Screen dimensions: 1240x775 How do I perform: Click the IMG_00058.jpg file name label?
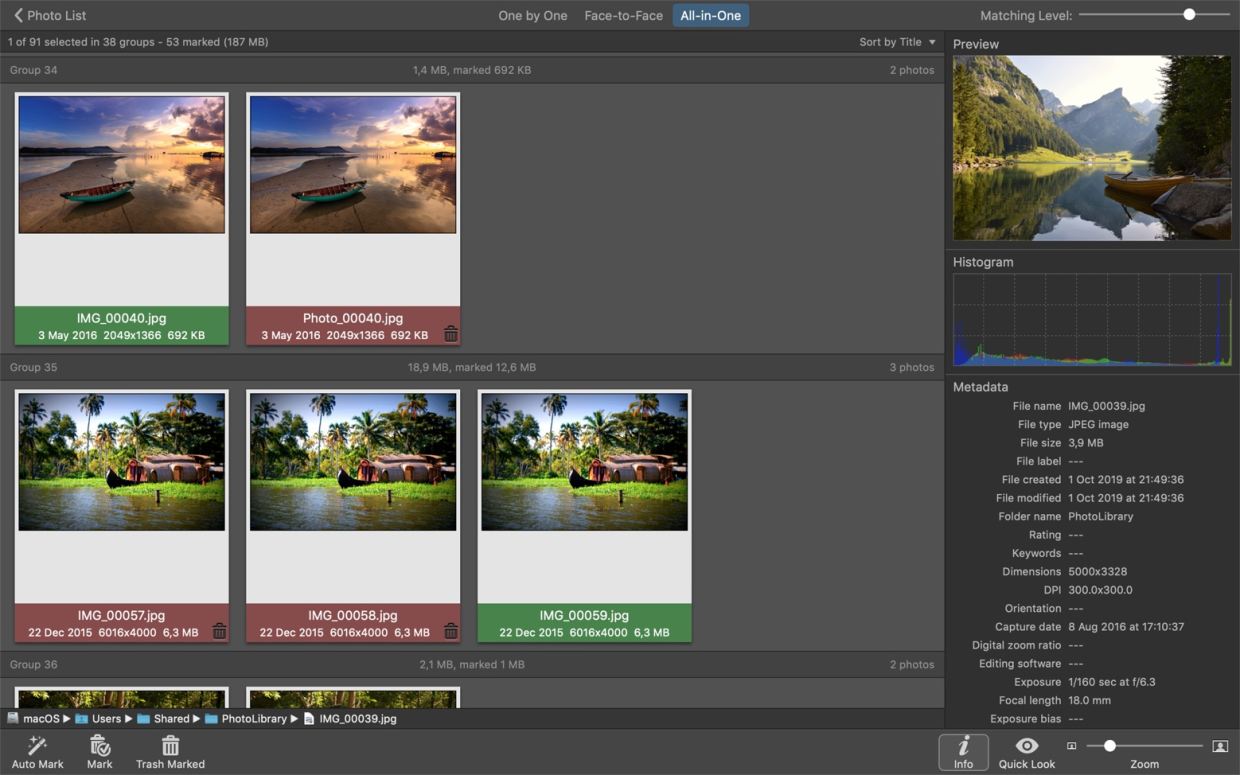pos(353,615)
